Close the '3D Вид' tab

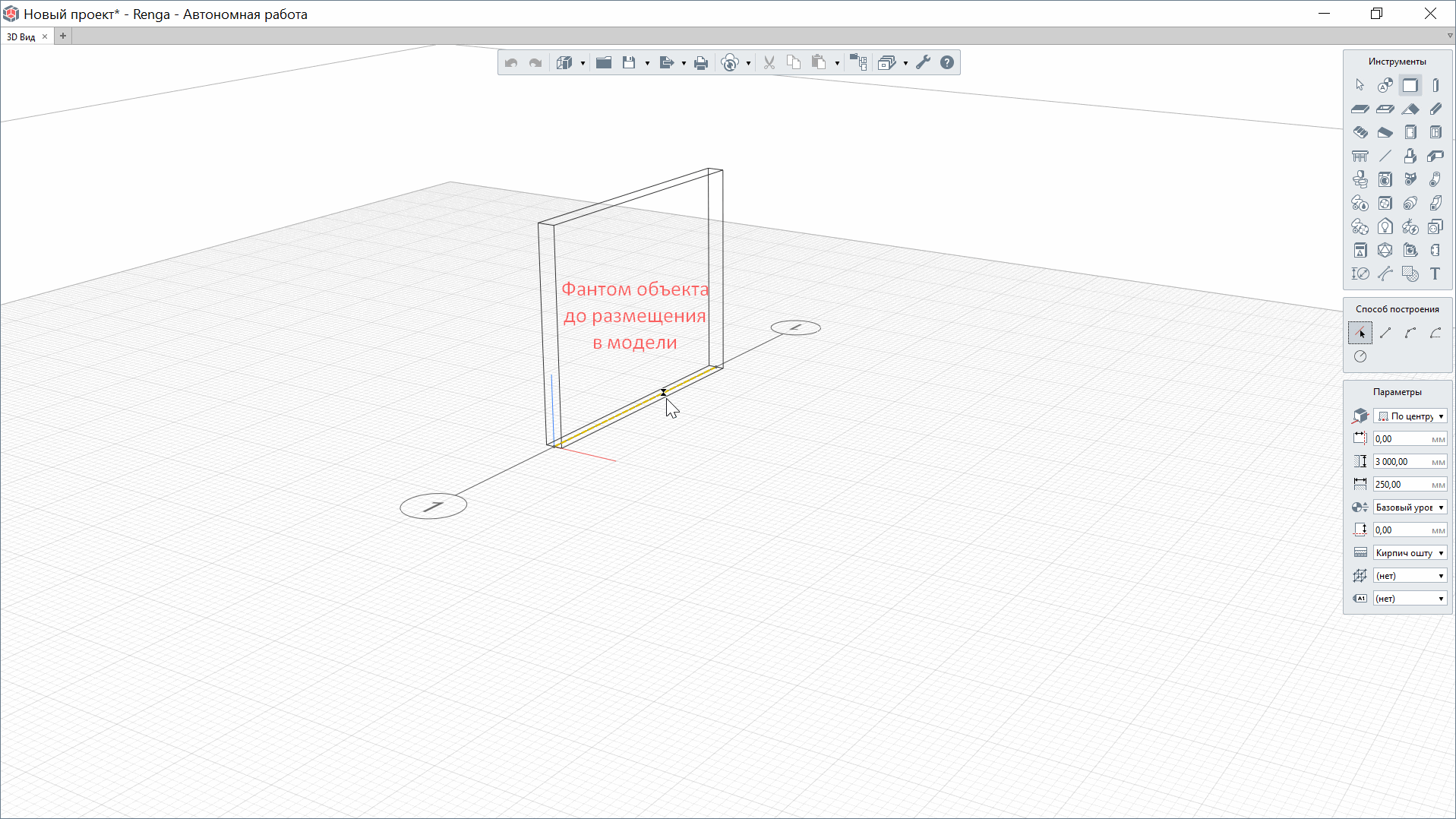pos(45,36)
